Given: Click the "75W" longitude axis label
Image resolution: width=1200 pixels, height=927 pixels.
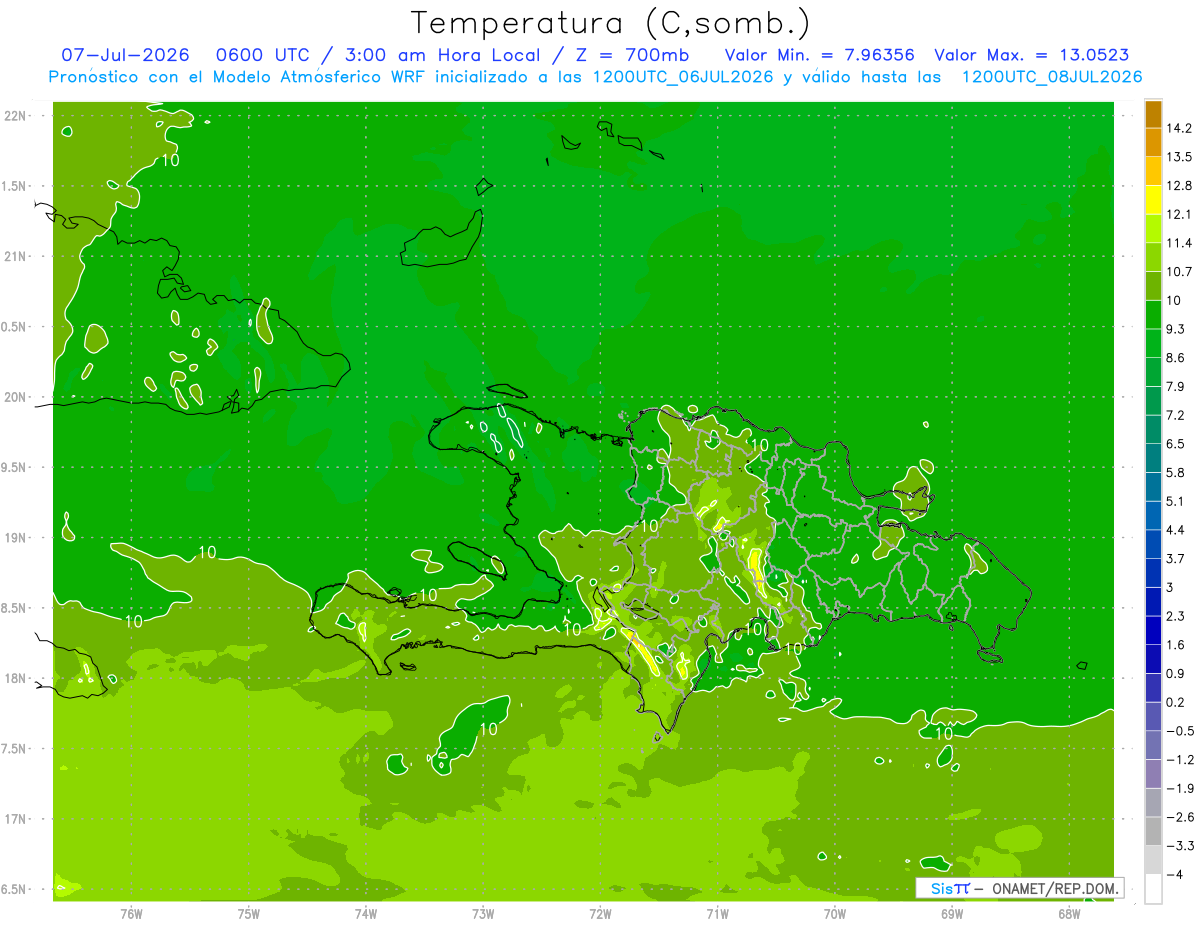Looking at the screenshot, I should coord(249,913).
